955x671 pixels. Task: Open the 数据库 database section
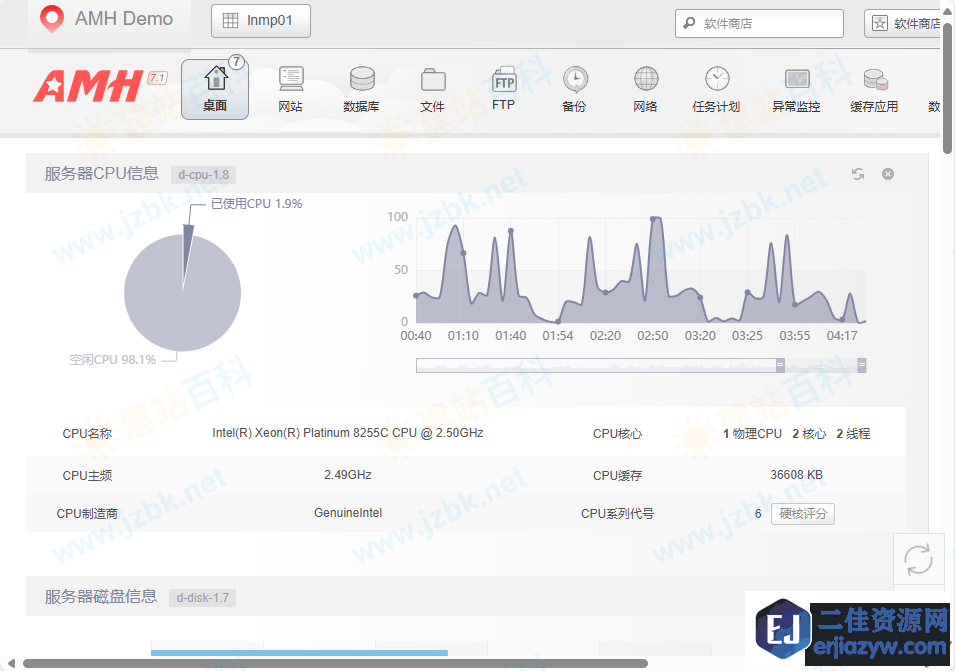[x=361, y=90]
